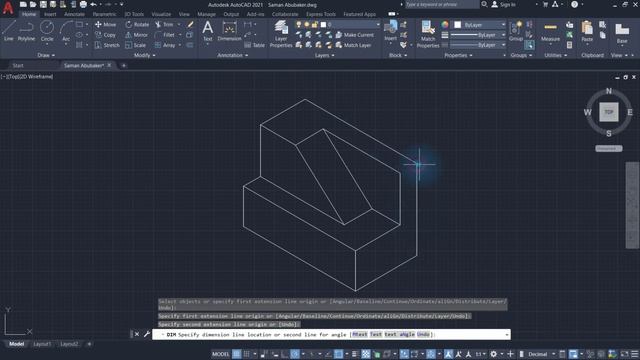Insert a Table
The height and width of the screenshot is (360, 640).
[254, 45]
